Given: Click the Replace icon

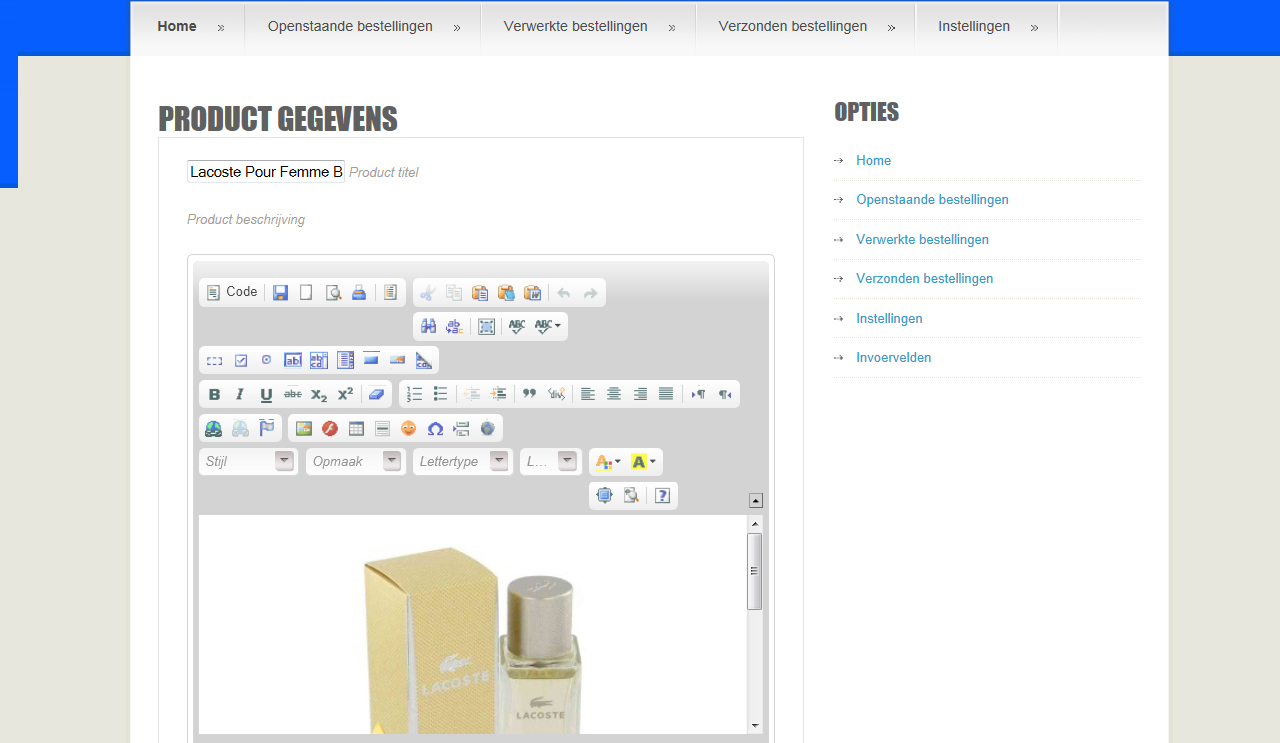Looking at the screenshot, I should [x=454, y=326].
